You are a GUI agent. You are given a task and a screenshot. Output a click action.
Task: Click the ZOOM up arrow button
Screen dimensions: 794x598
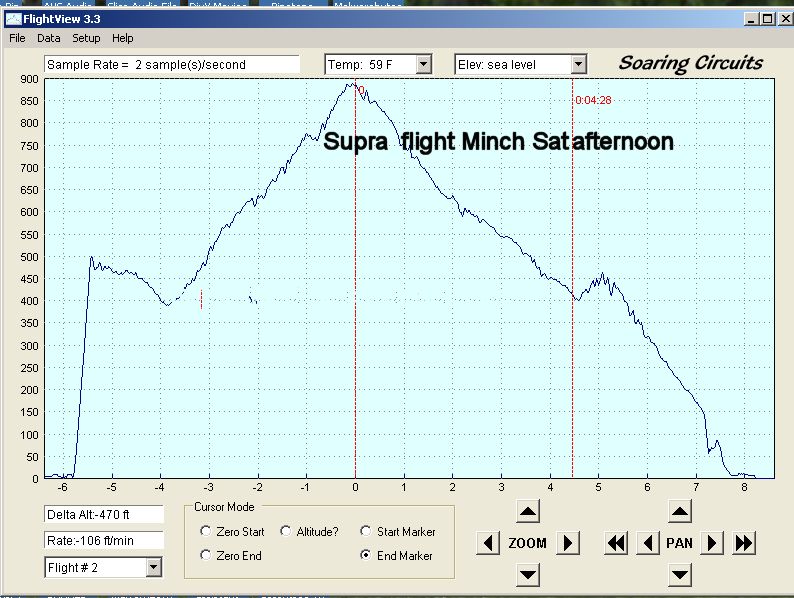pos(528,511)
